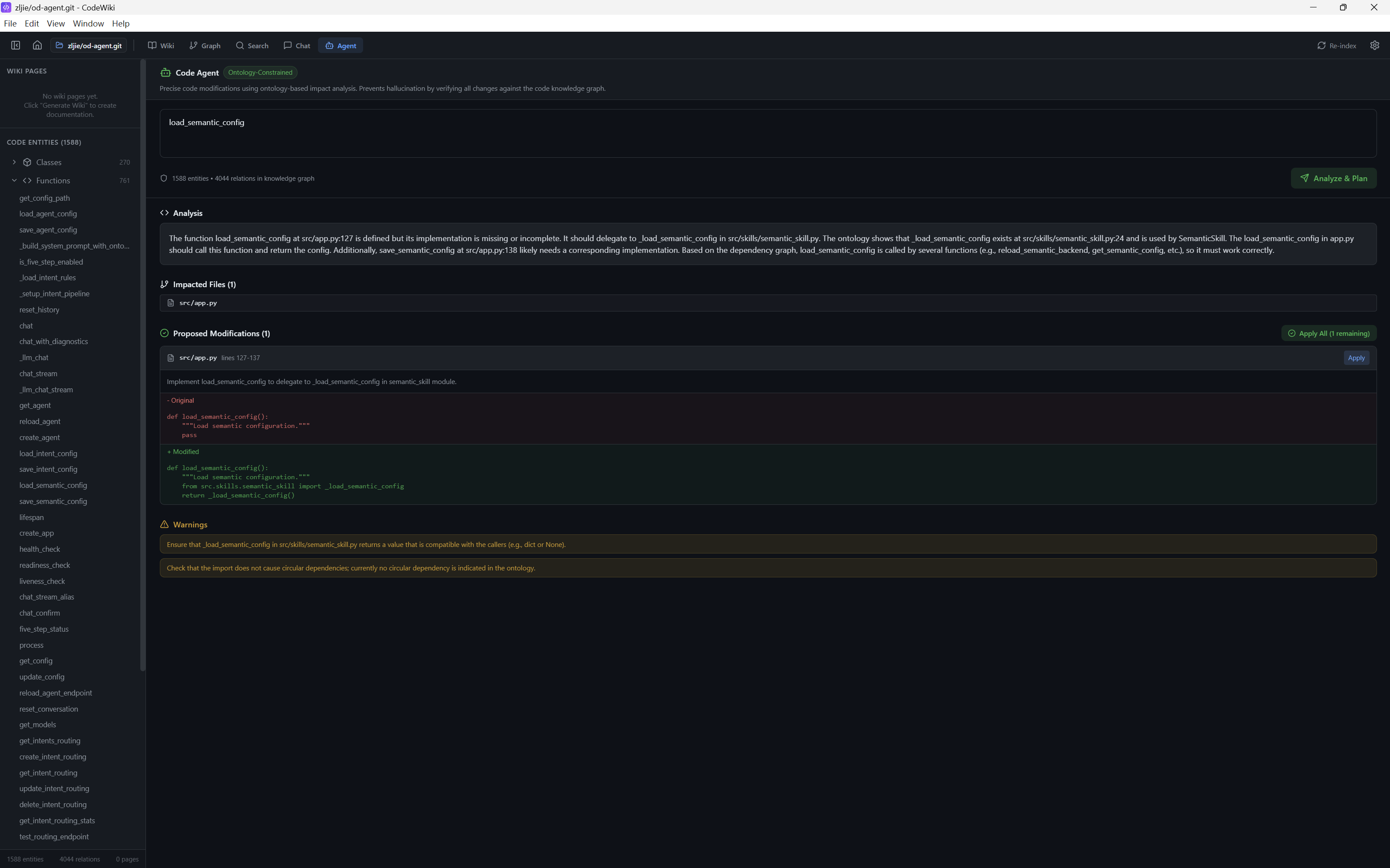Viewport: 1390px width, 868px height.
Task: Click Apply All (1 remaining) button
Action: (1329, 334)
